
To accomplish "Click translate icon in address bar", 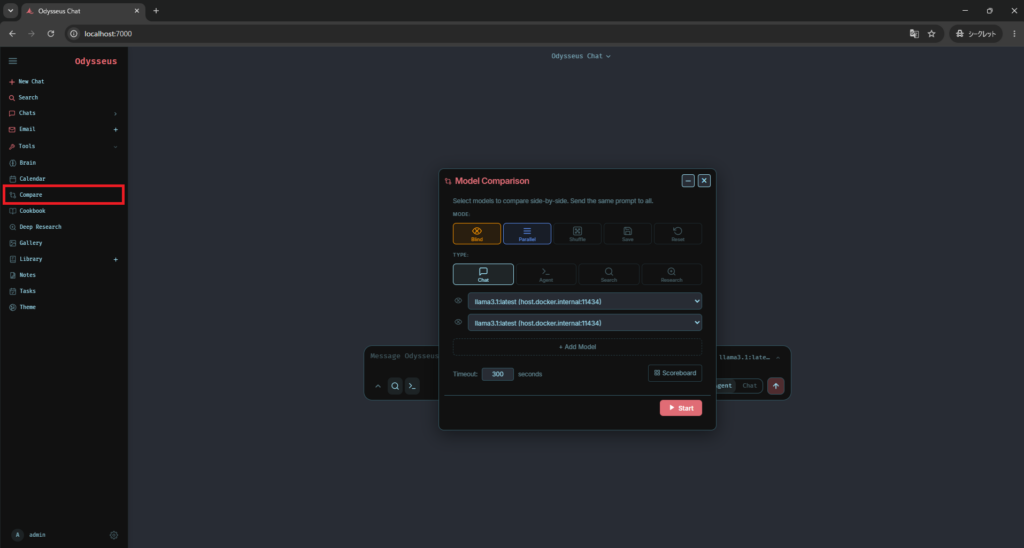I will tap(914, 34).
